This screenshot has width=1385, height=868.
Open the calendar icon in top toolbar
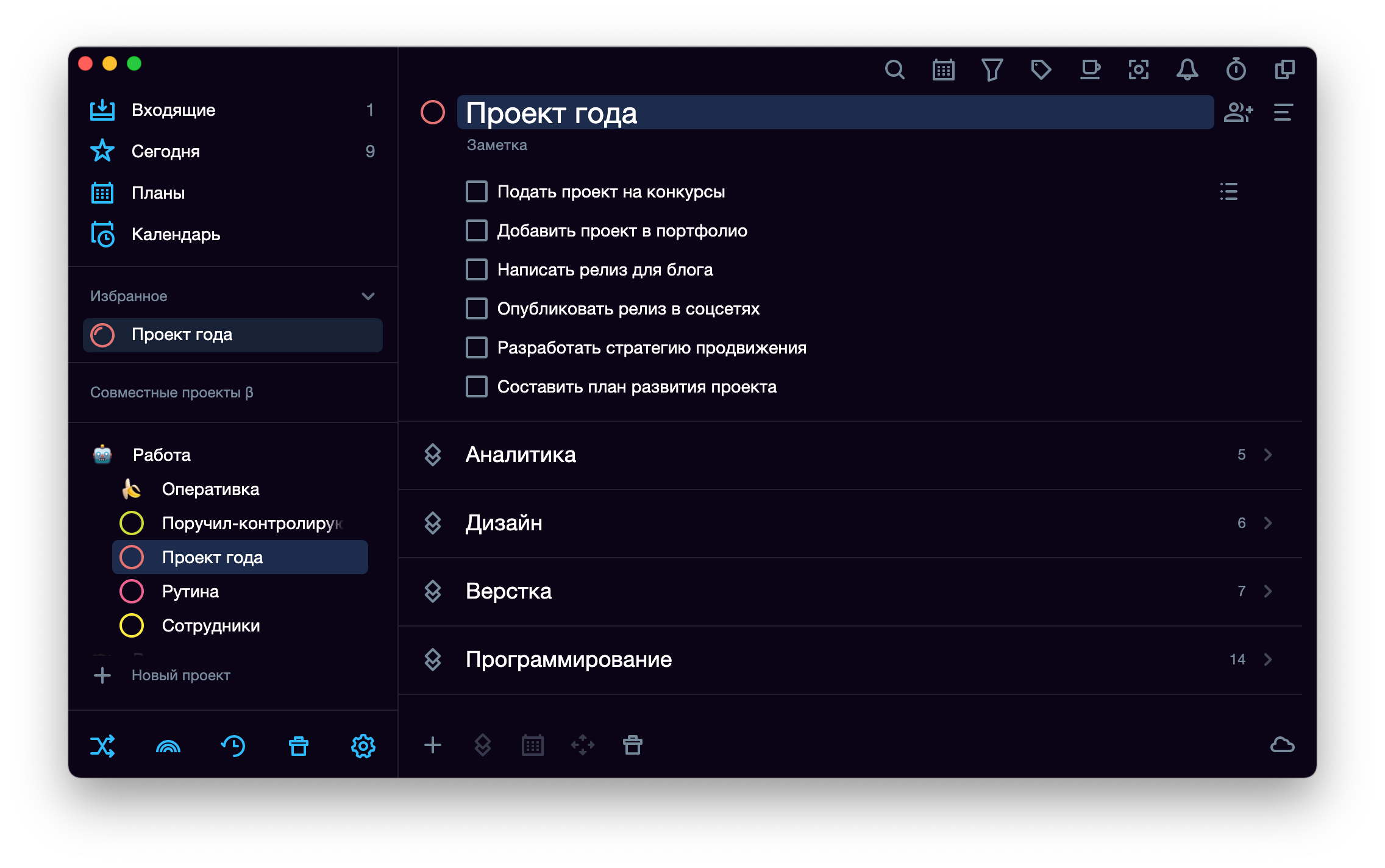943,70
